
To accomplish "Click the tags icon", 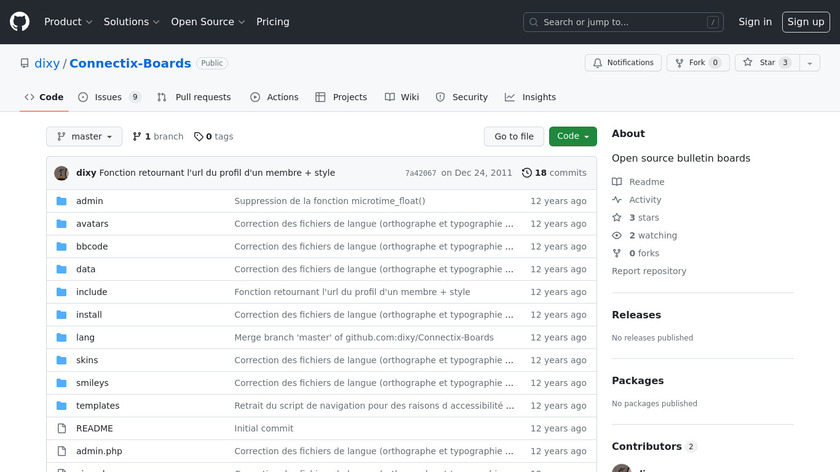I will 198,137.
